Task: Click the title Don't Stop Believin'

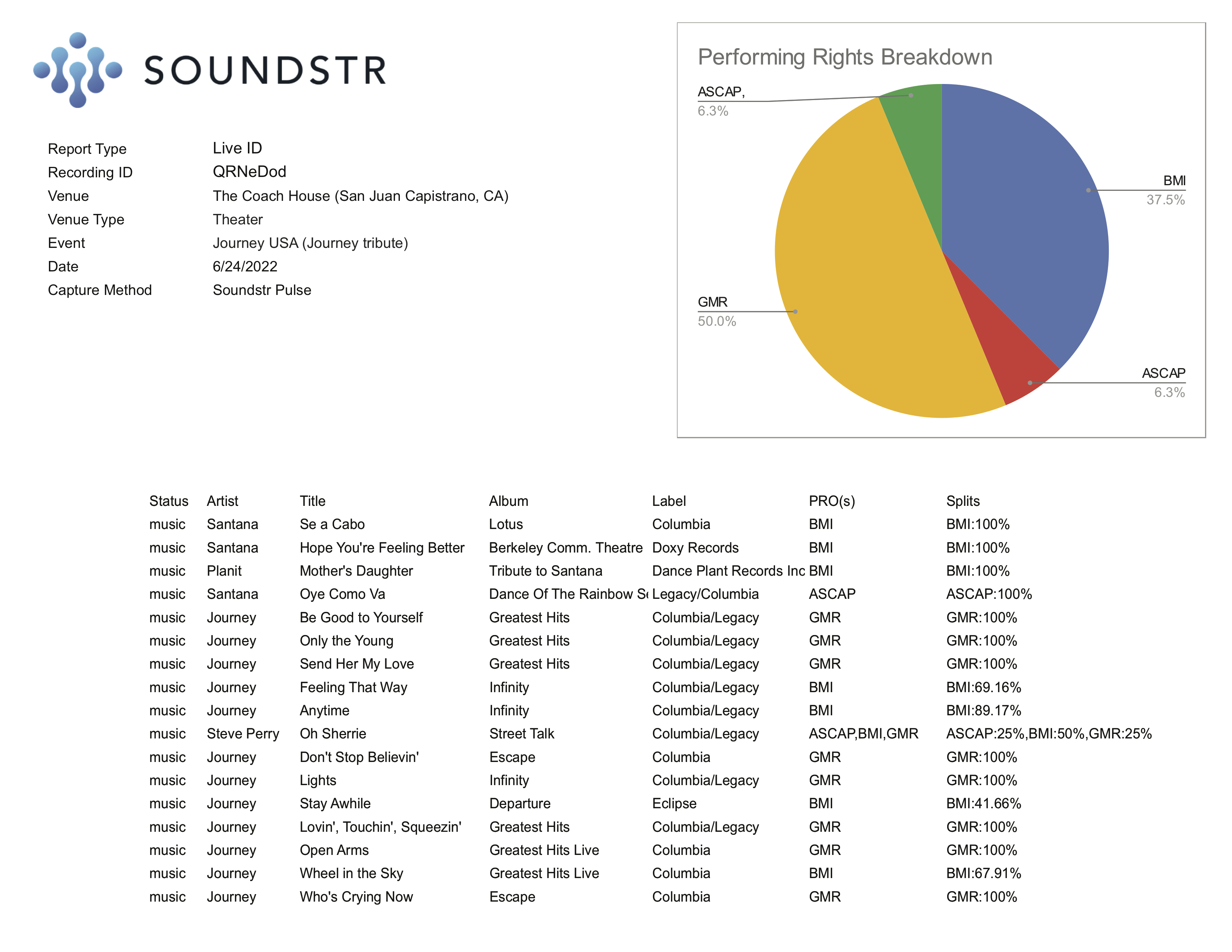Action: point(359,757)
